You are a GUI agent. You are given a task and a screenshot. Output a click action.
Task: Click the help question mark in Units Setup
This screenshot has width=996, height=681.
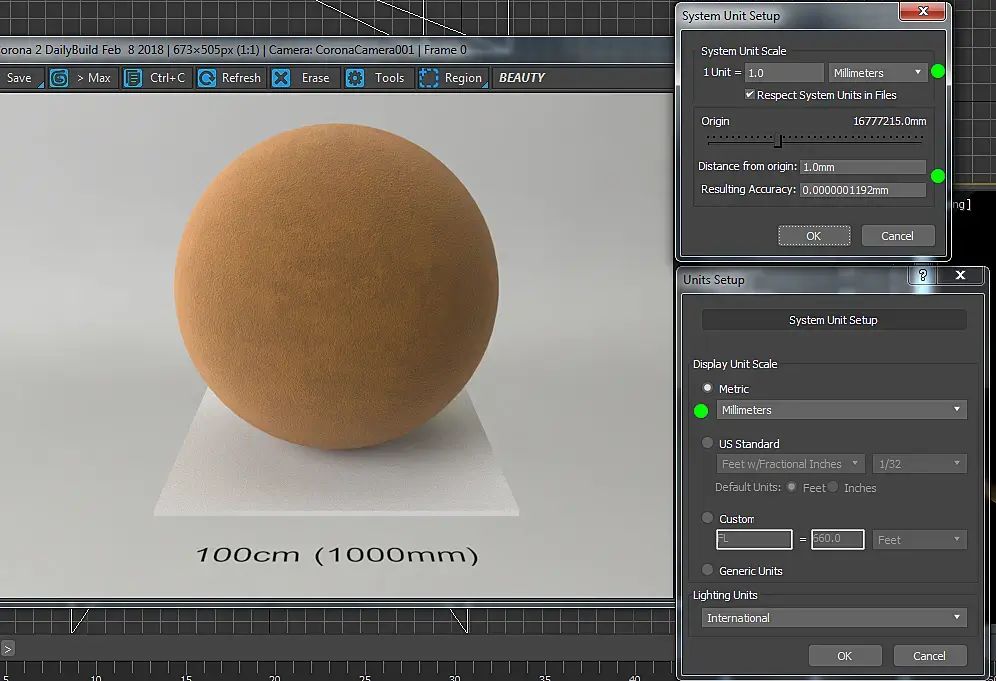[922, 276]
